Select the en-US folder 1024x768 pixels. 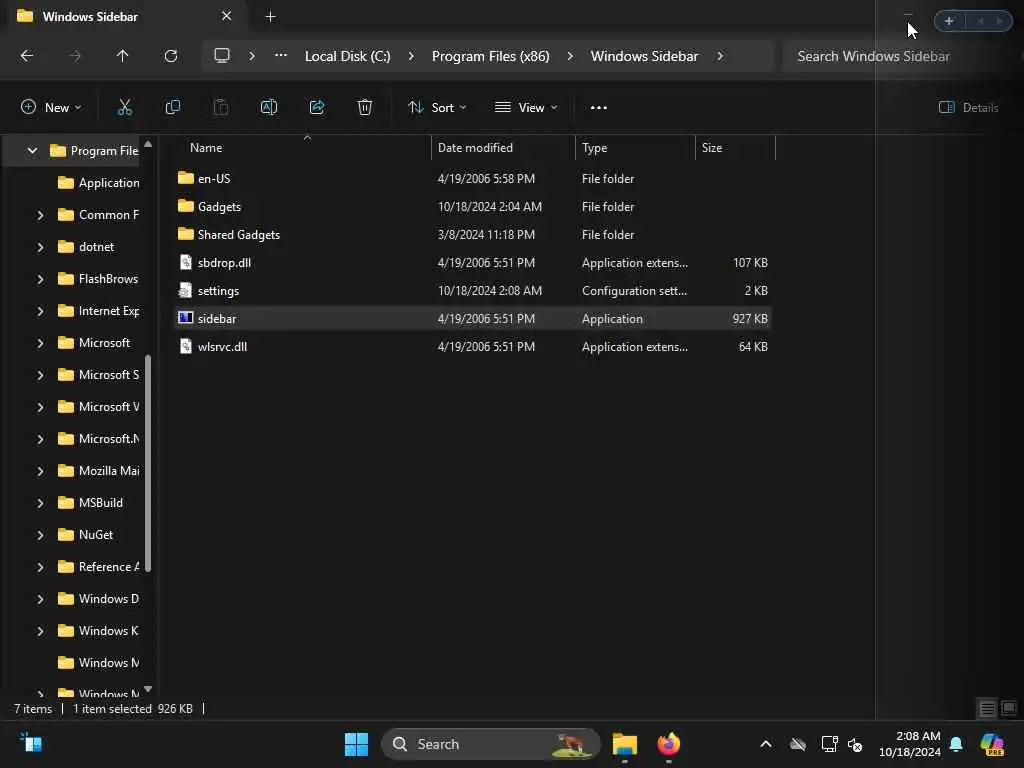click(x=473, y=178)
